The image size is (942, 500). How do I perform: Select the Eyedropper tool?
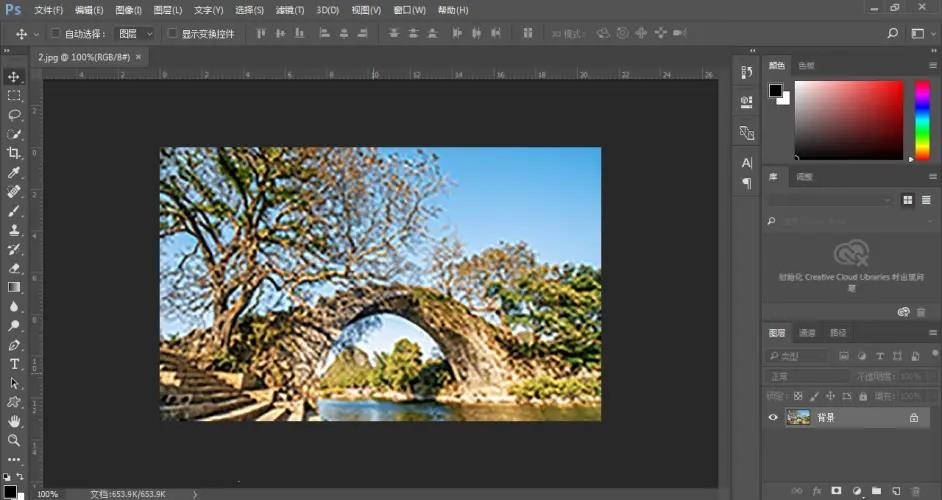tap(14, 172)
